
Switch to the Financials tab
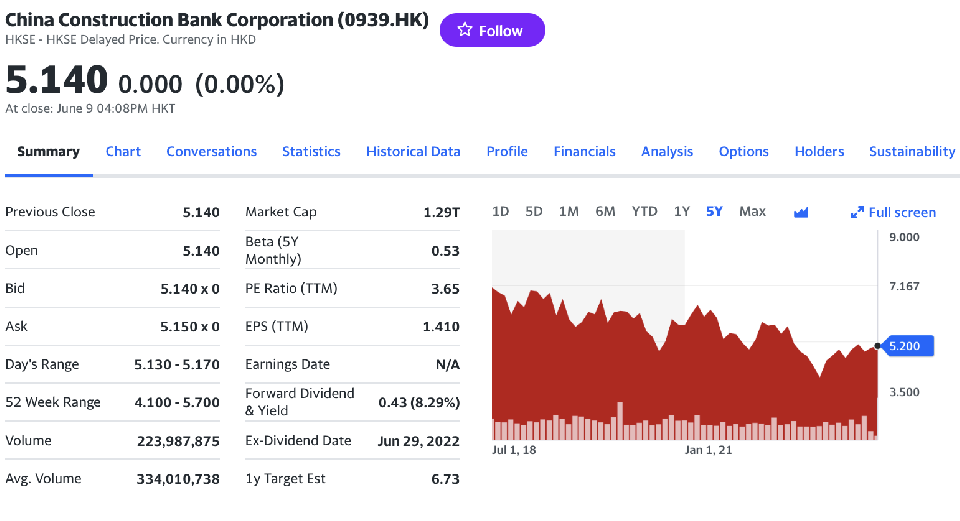pos(585,151)
